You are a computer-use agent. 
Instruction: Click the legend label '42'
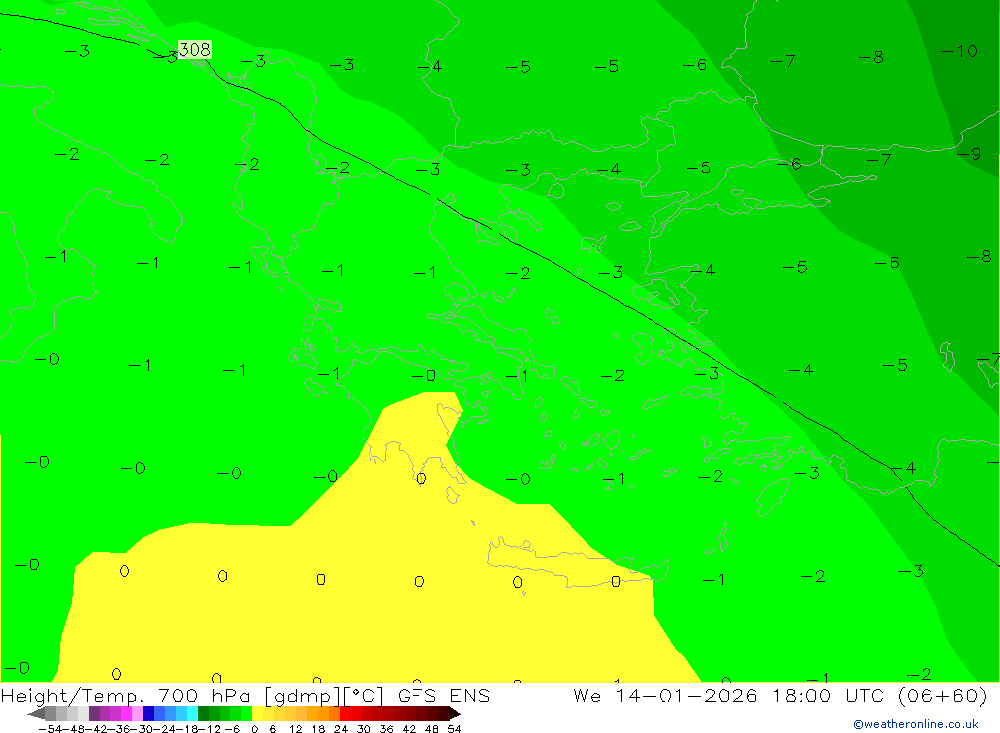click(409, 729)
